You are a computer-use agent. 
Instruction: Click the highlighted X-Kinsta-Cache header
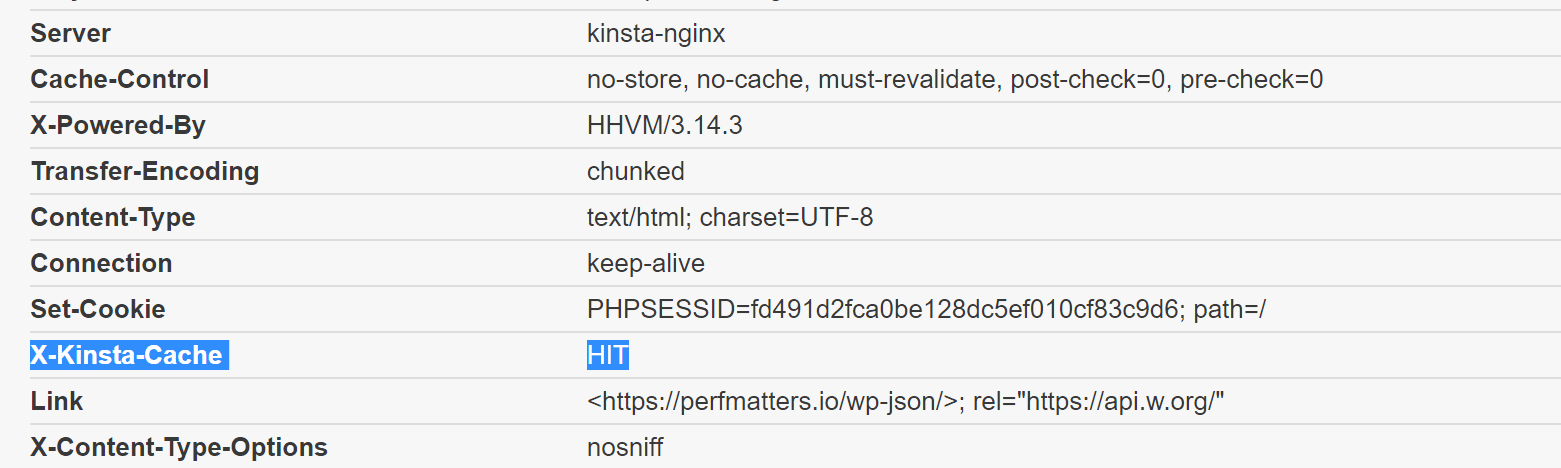coord(127,355)
